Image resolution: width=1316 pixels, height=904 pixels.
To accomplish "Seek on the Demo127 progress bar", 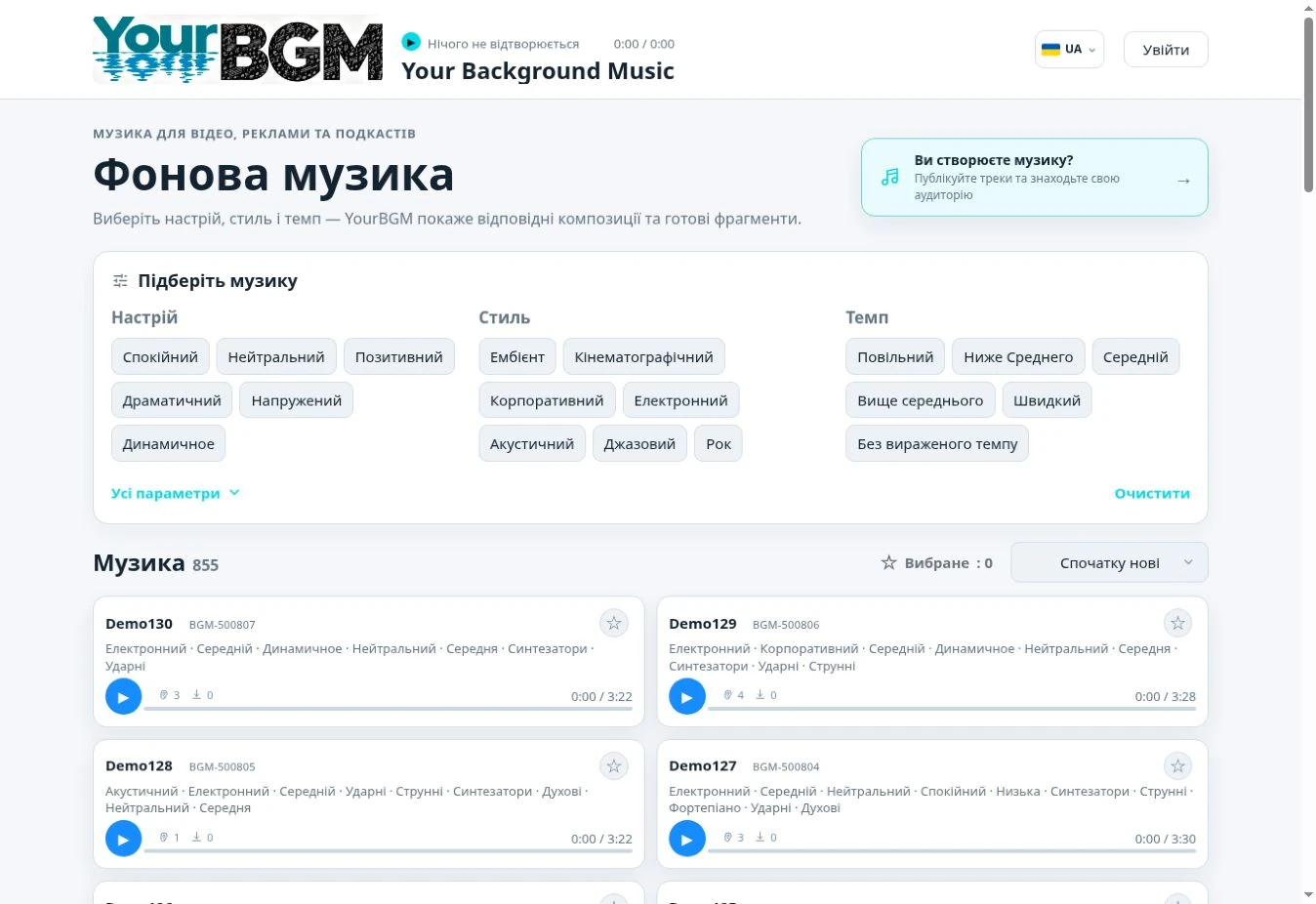I will tap(952, 851).
